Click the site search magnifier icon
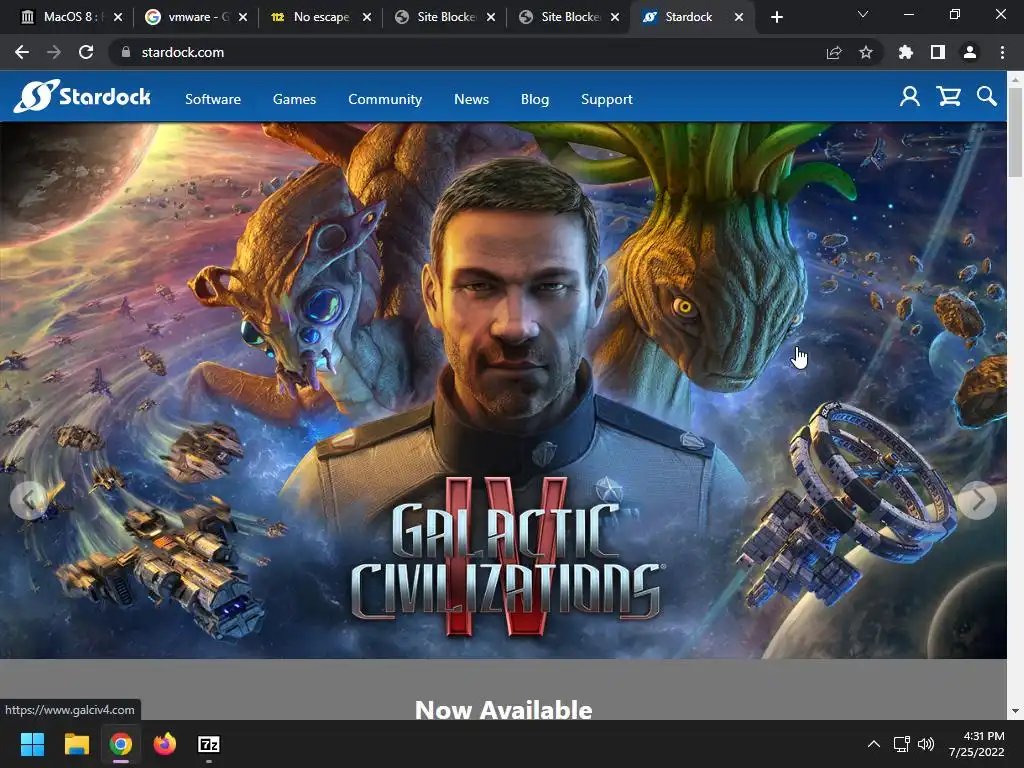Image resolution: width=1024 pixels, height=768 pixels. (987, 97)
